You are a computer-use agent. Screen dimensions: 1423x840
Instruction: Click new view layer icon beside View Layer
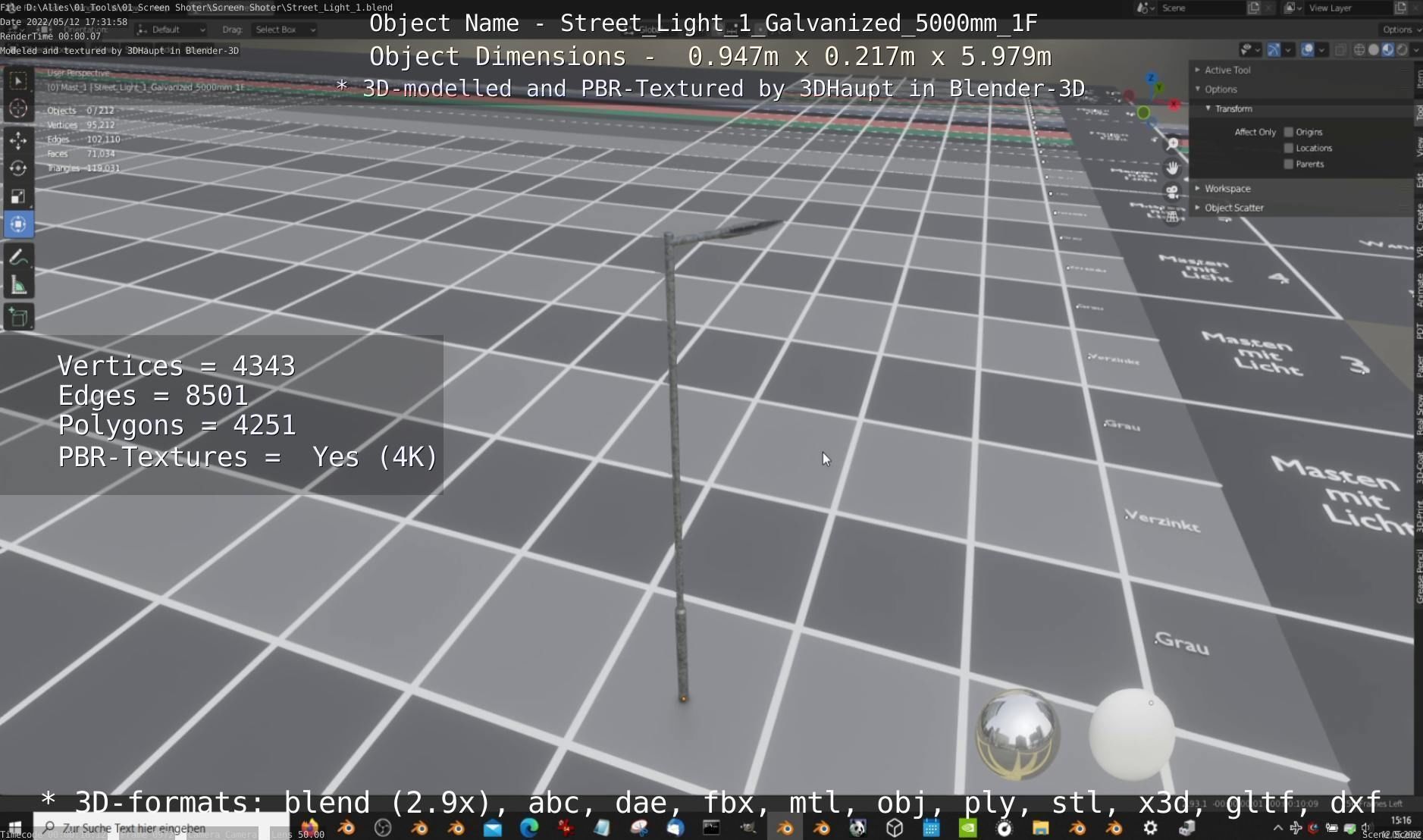point(1400,8)
